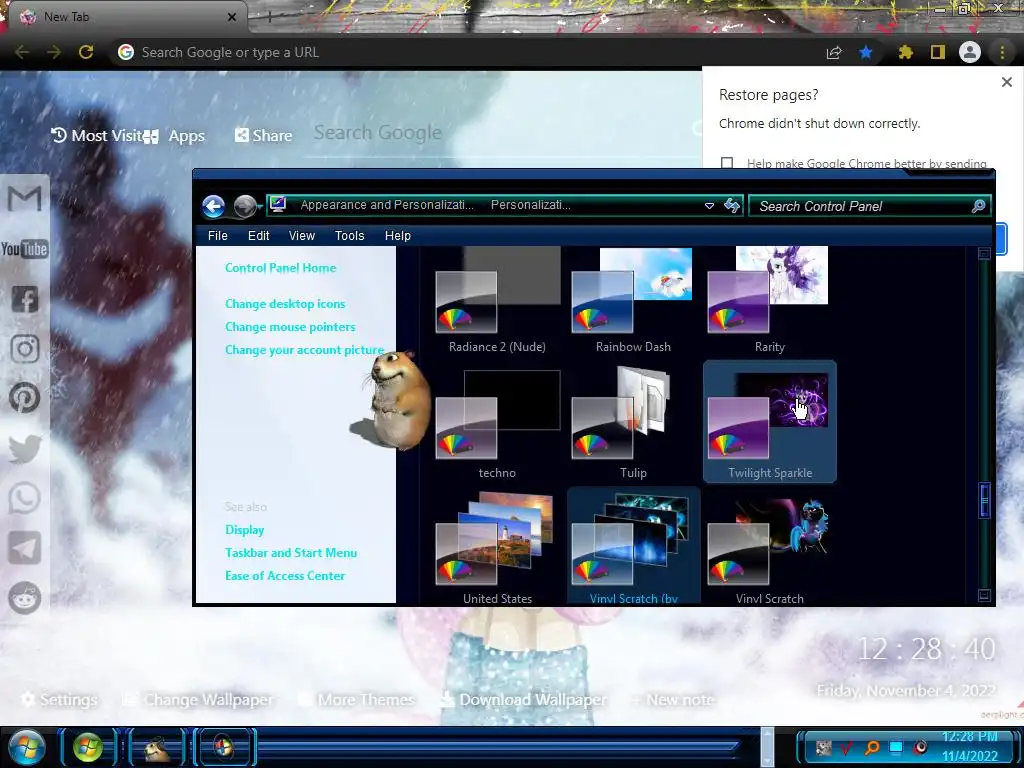Open Twitter shortcut in sidebar
Image resolution: width=1024 pixels, height=768 pixels.
click(25, 449)
